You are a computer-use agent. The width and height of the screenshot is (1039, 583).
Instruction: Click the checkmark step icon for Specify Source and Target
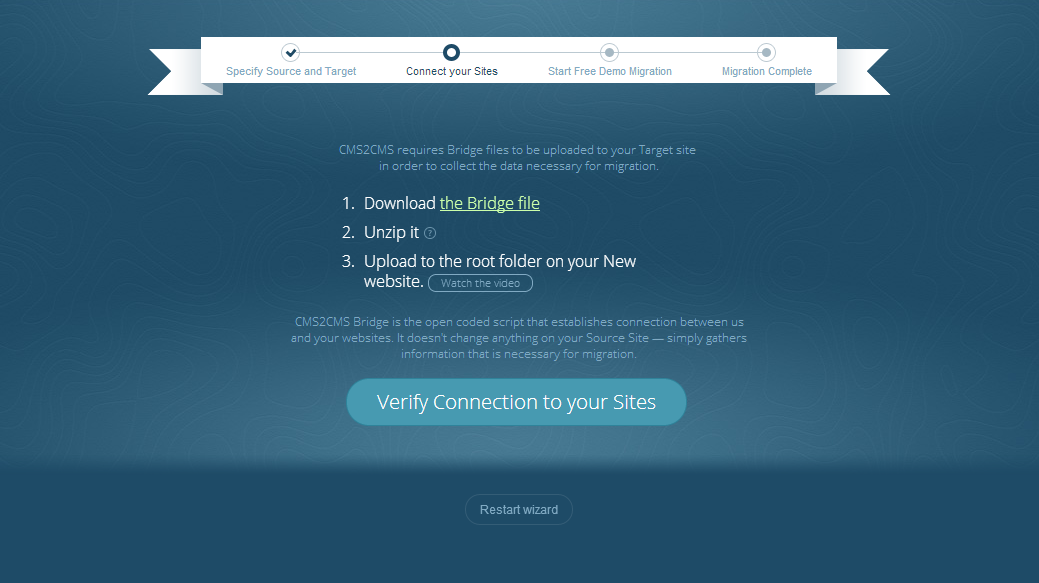point(290,52)
